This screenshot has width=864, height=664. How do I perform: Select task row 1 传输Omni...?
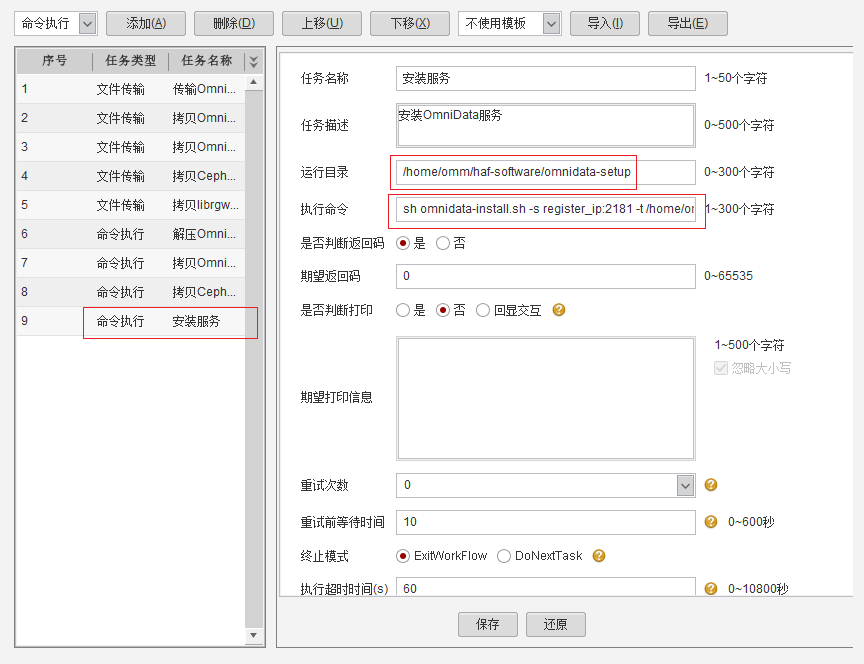[x=131, y=89]
